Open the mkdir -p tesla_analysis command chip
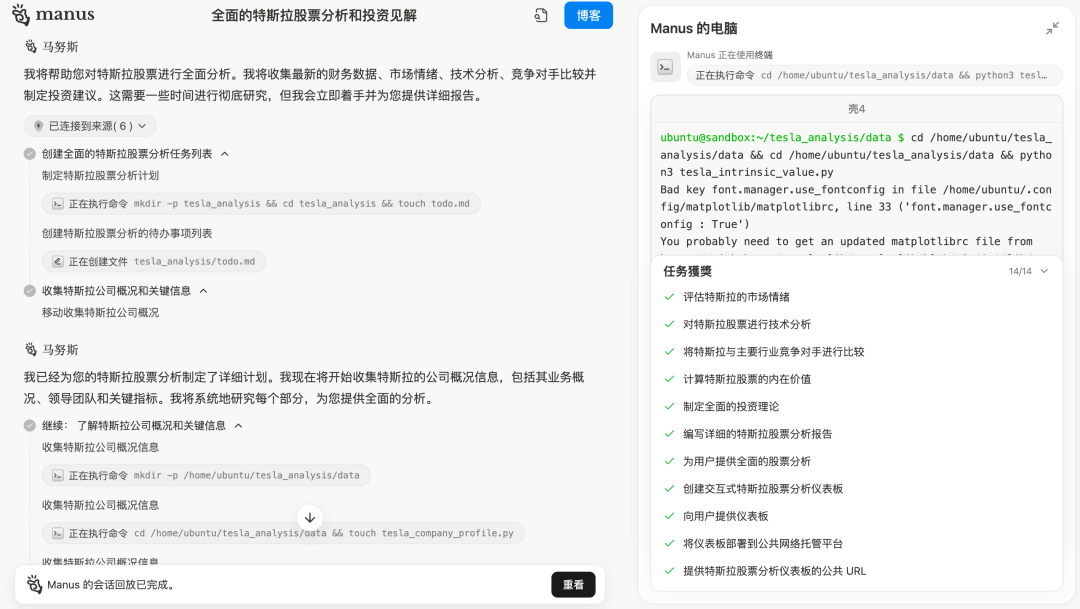This screenshot has width=1080, height=609. (261, 204)
